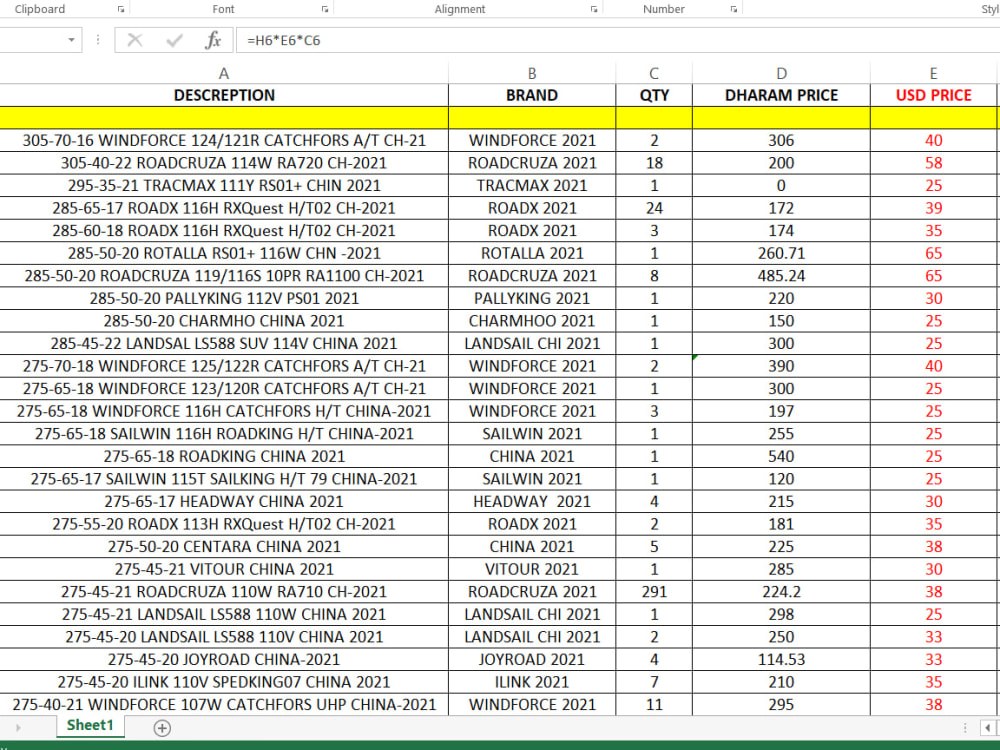This screenshot has height=750, width=1000.
Task: Open the Alignment group dialog launcher
Action: point(592,8)
